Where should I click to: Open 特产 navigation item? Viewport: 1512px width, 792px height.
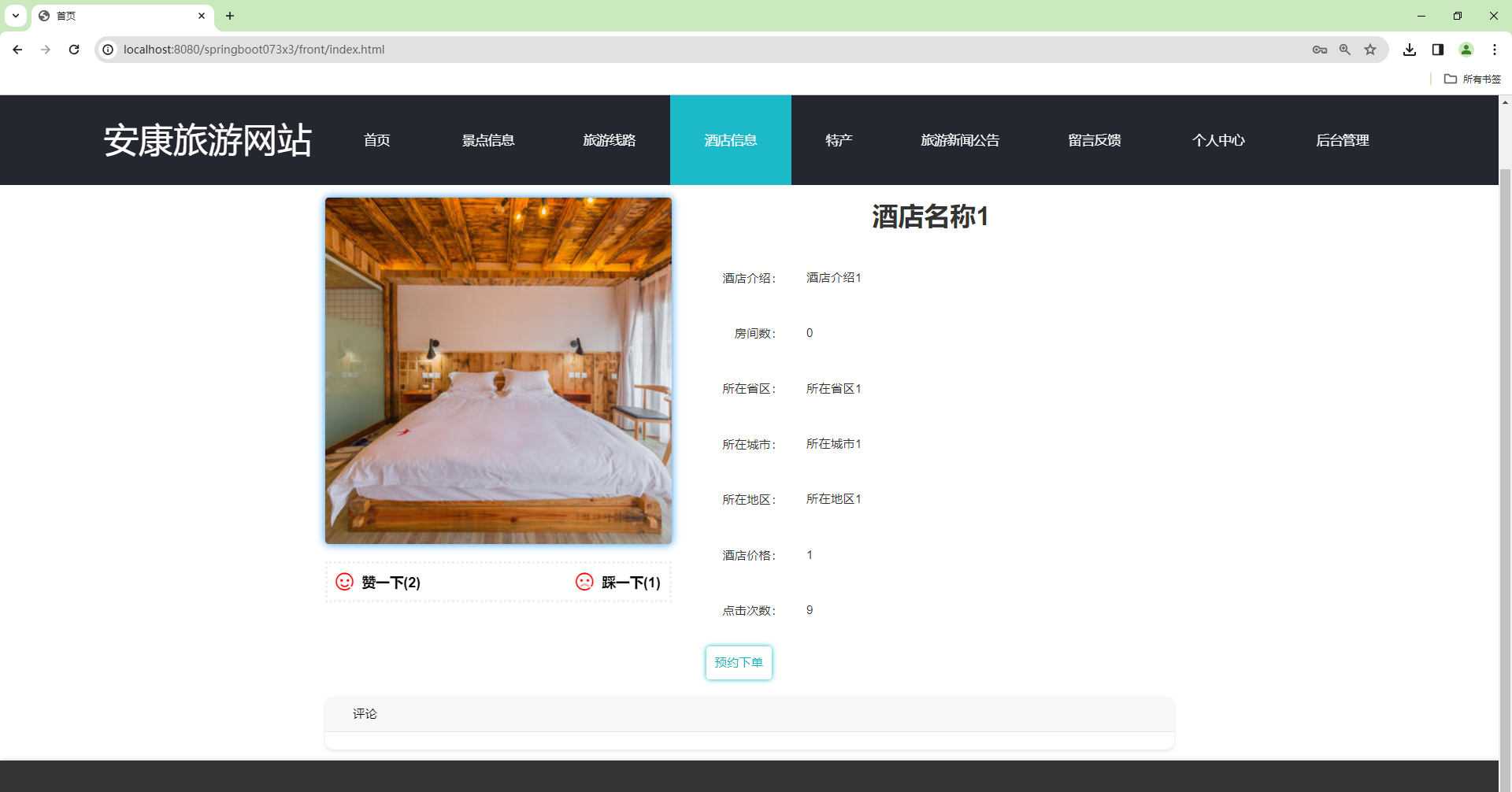(x=839, y=140)
